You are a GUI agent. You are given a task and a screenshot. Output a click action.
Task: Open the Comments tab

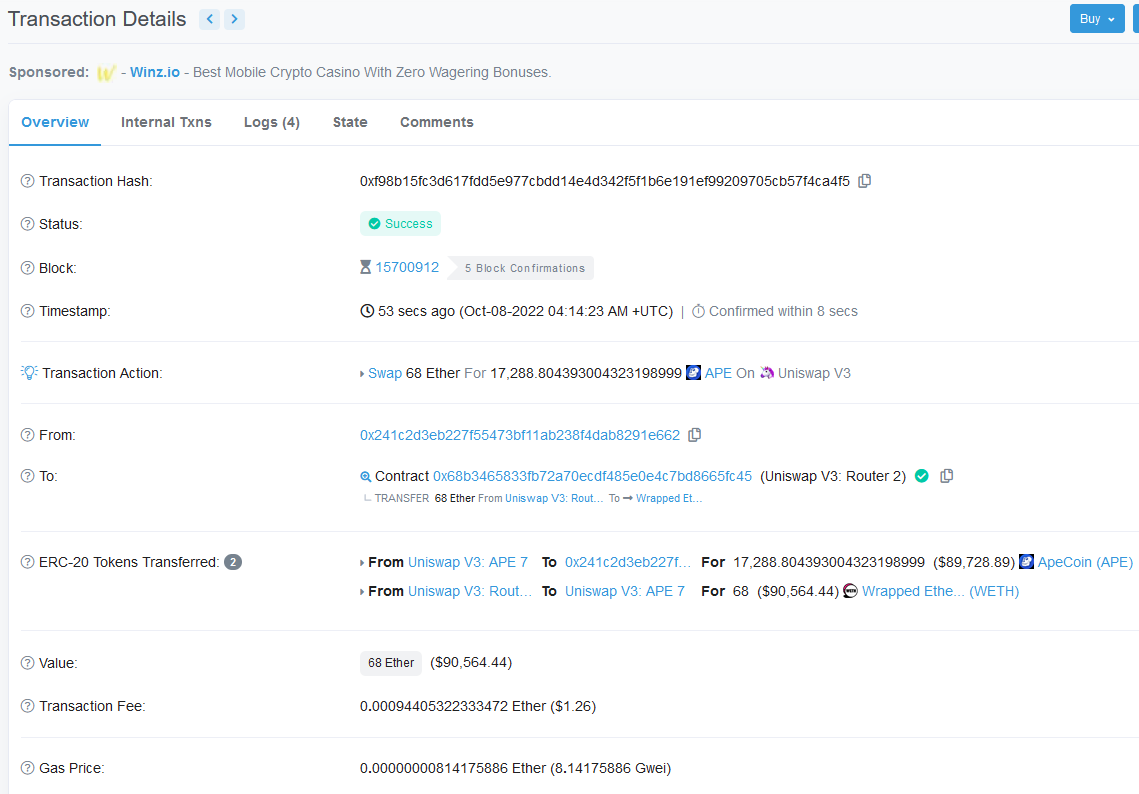[437, 122]
